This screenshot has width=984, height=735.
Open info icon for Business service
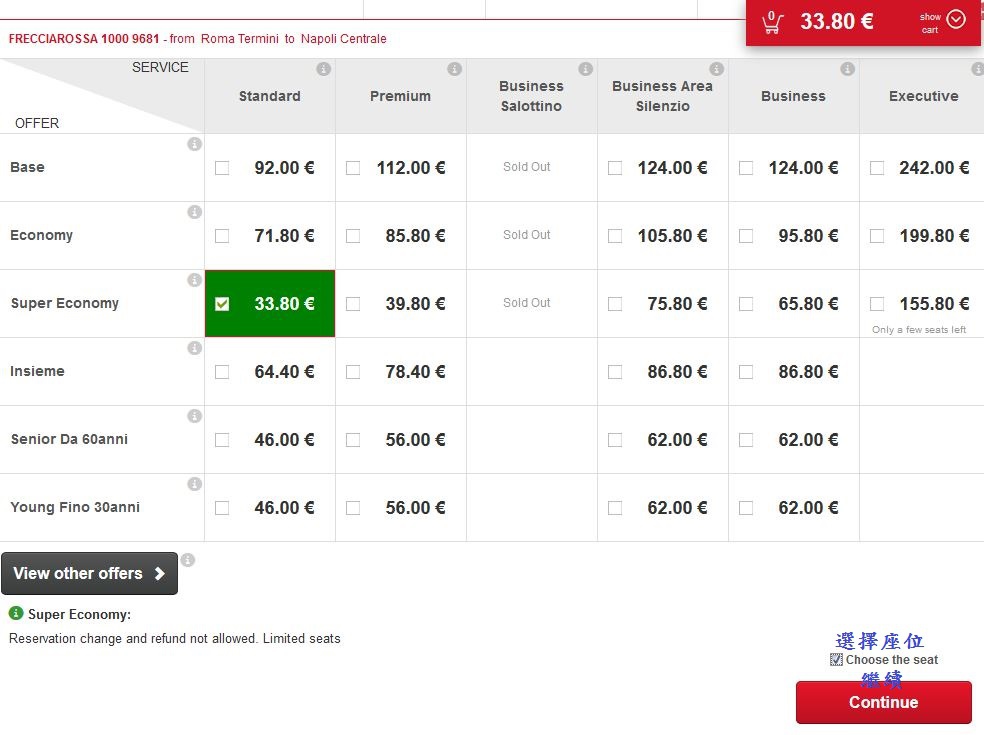coord(848,69)
